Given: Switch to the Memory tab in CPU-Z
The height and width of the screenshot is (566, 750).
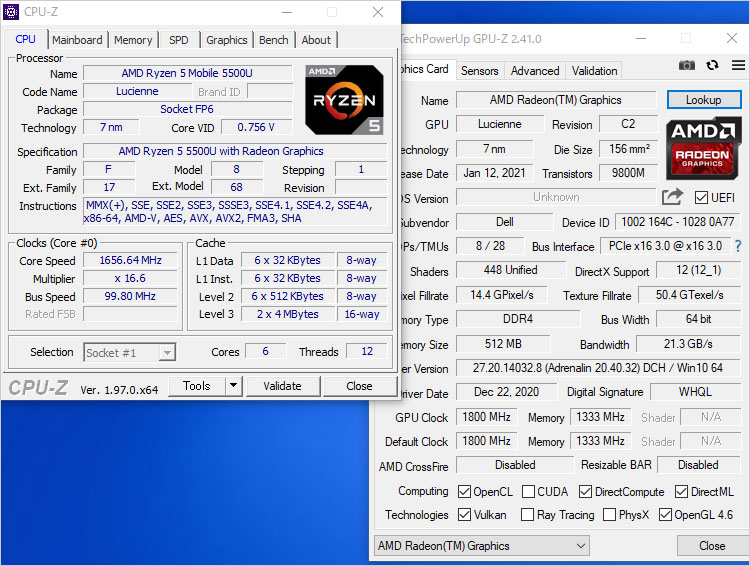Looking at the screenshot, I should click(x=133, y=40).
